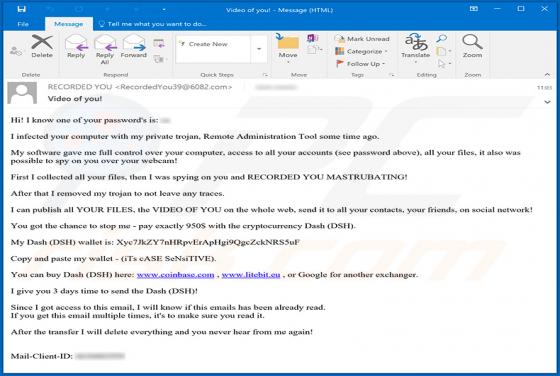The height and width of the screenshot is (376, 560).
Task: Click the received time 11:03
Action: point(544,87)
